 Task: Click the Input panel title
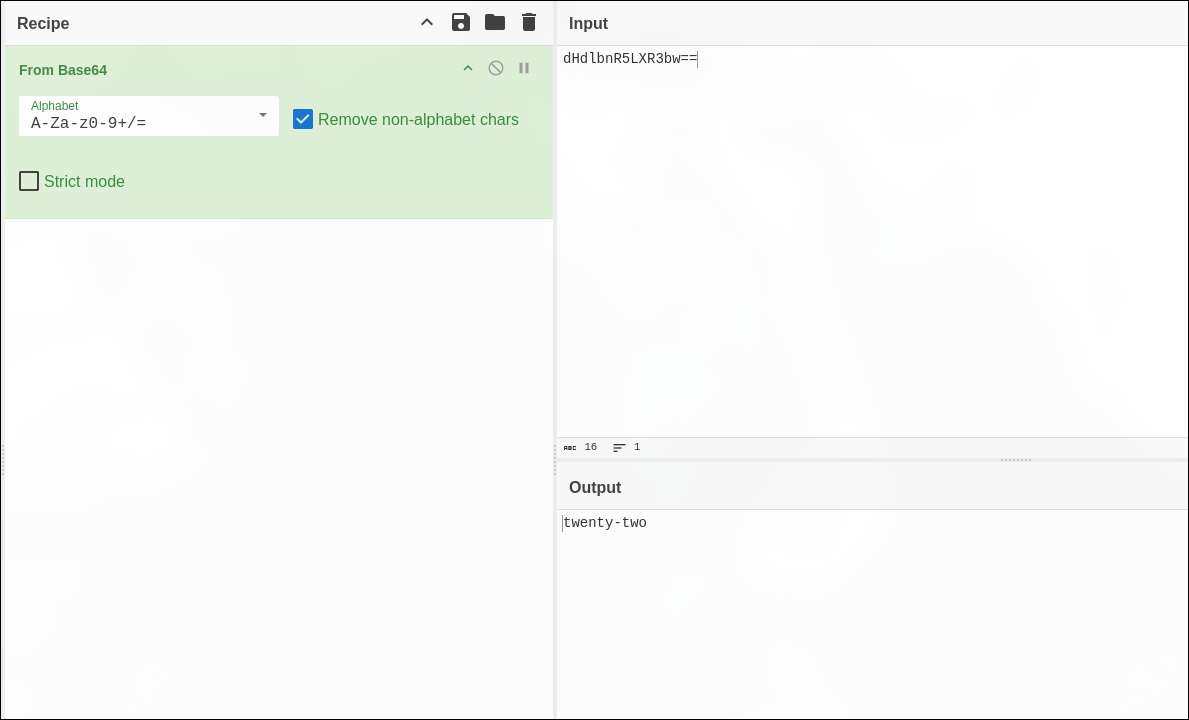click(587, 23)
